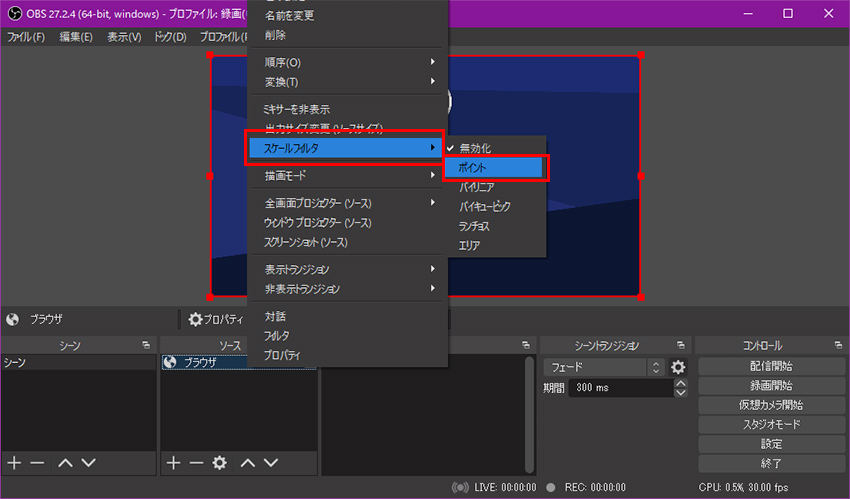Expand the 描画モード submenu

[x=345, y=175]
